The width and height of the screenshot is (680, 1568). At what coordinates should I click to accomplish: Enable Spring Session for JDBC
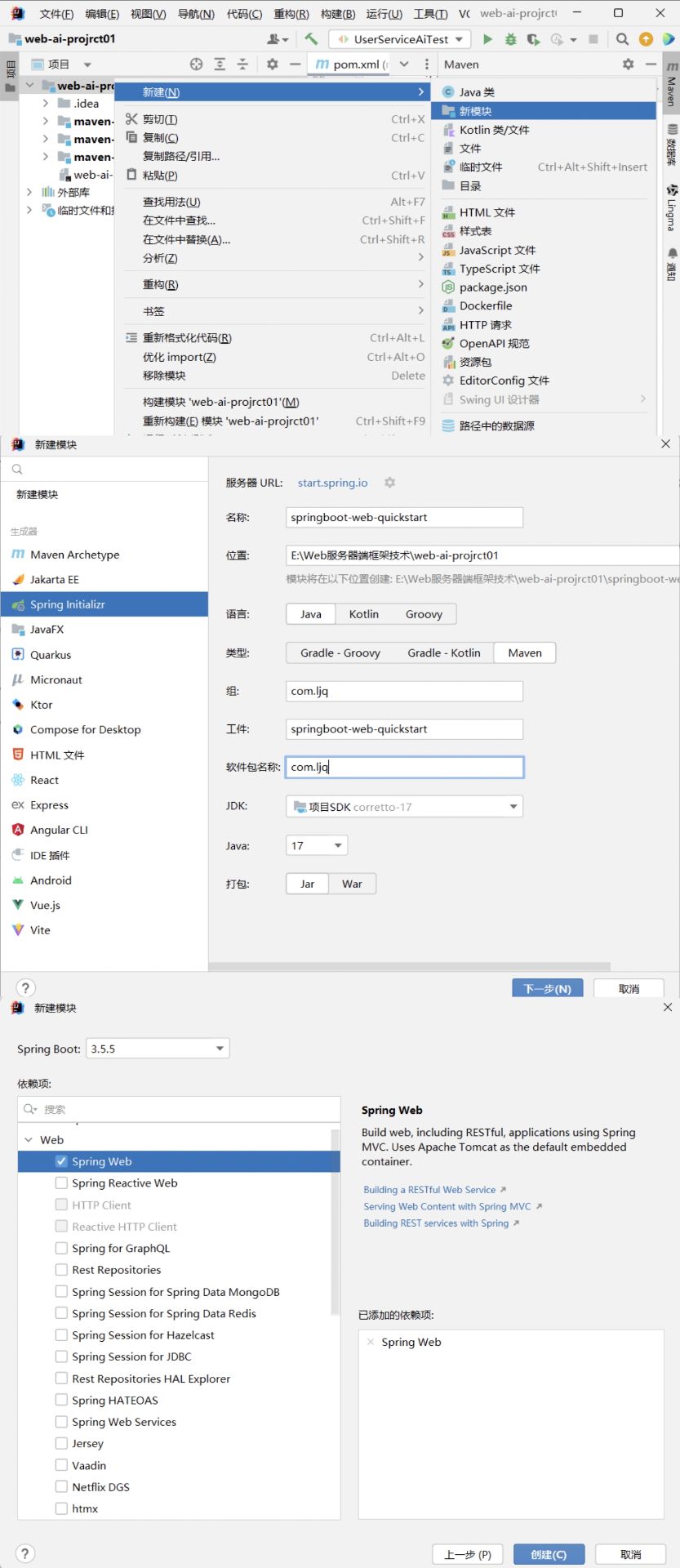click(61, 1356)
